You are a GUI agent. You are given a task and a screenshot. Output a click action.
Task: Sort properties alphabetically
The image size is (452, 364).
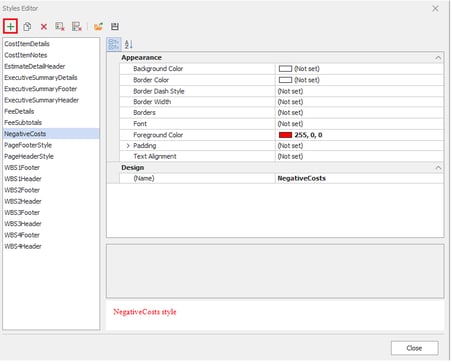coord(129,44)
